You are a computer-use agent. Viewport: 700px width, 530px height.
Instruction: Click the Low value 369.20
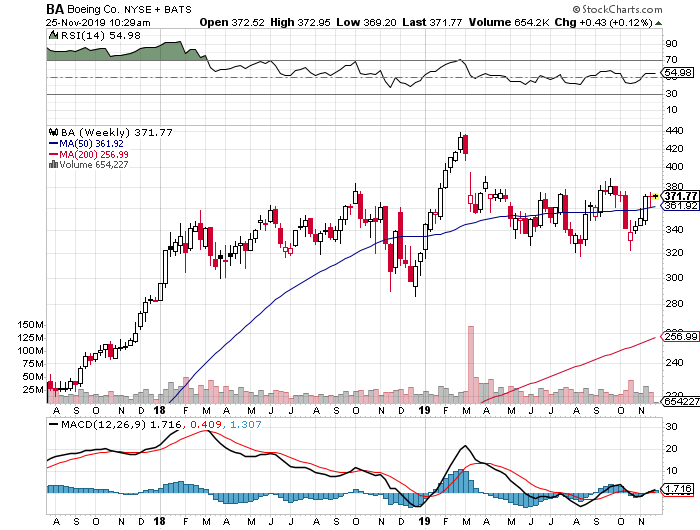(x=379, y=22)
